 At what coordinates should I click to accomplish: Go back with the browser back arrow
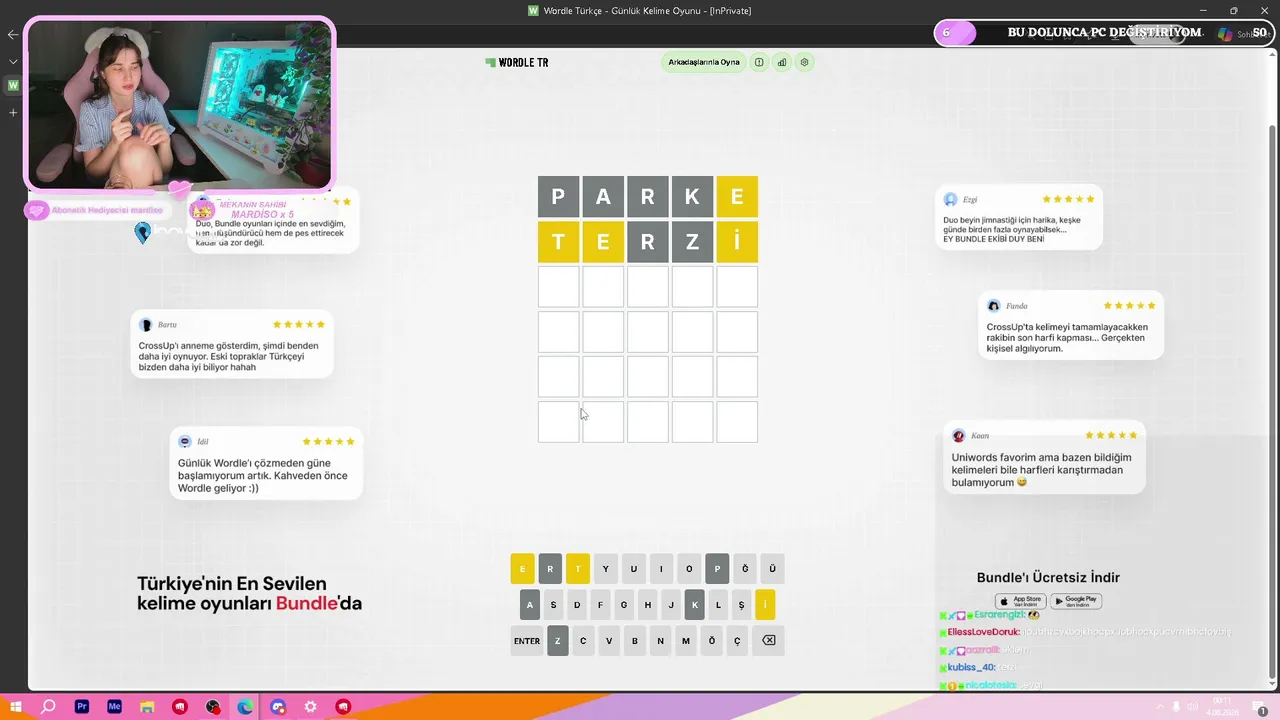(x=13, y=35)
